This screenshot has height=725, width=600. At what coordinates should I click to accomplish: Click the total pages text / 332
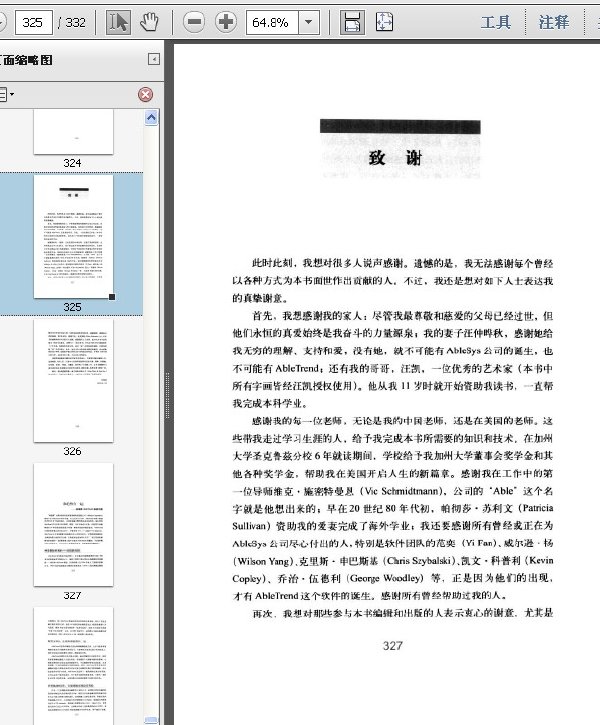tap(72, 22)
